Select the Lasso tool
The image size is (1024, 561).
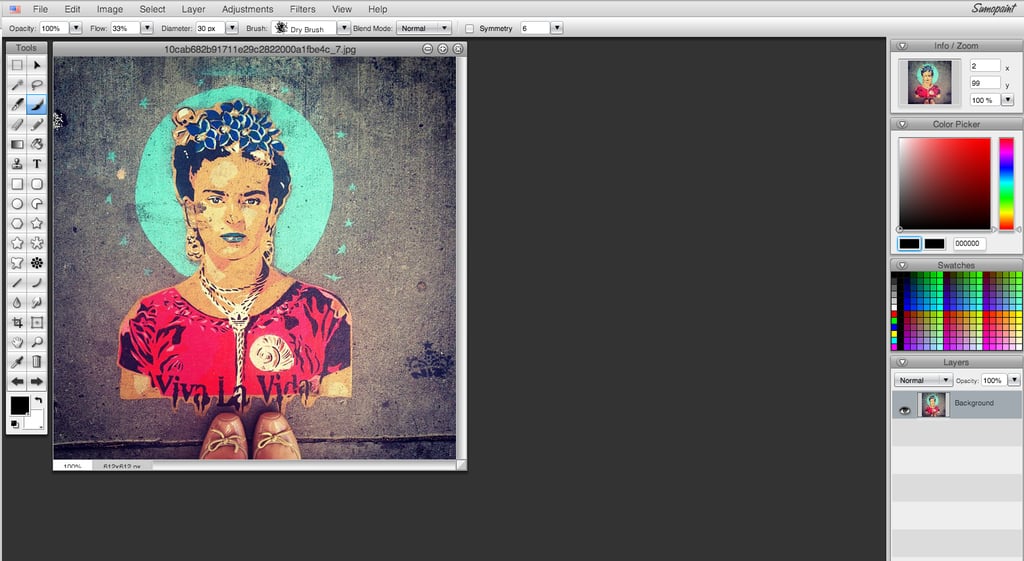(37, 85)
